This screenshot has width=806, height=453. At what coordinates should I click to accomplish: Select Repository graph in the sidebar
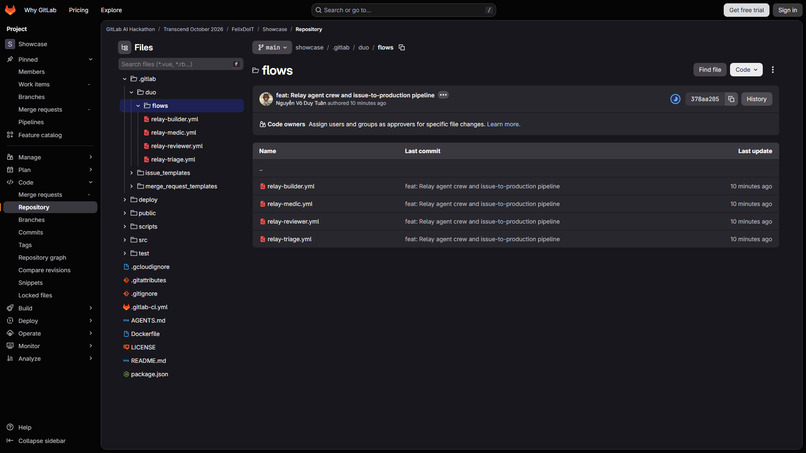[42, 258]
